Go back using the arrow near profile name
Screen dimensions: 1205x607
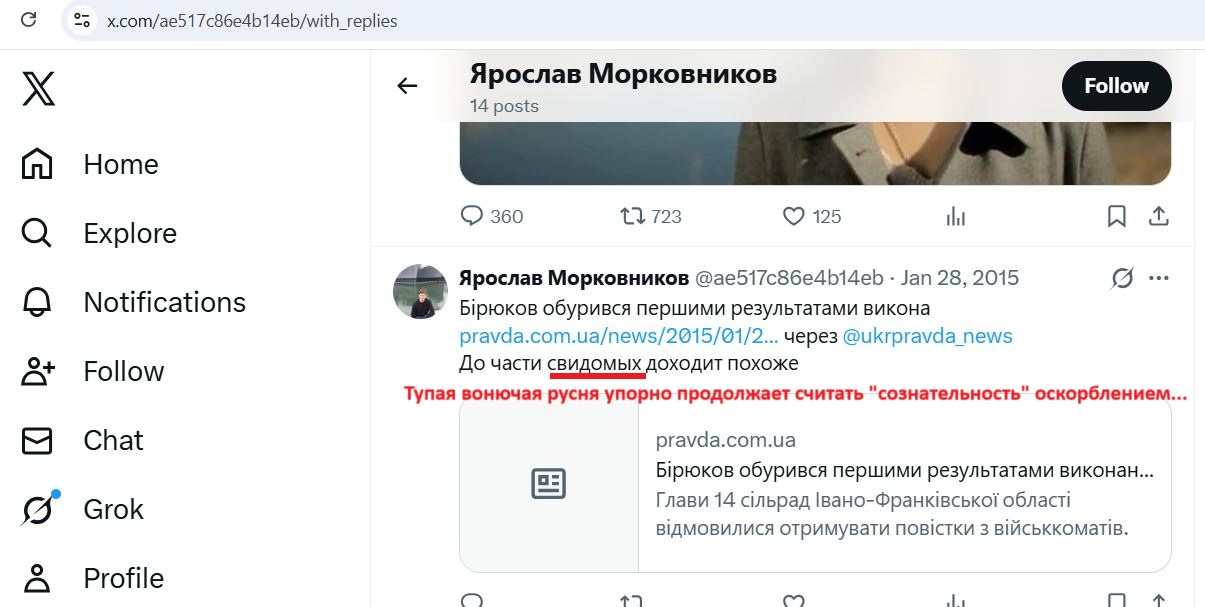(x=406, y=86)
